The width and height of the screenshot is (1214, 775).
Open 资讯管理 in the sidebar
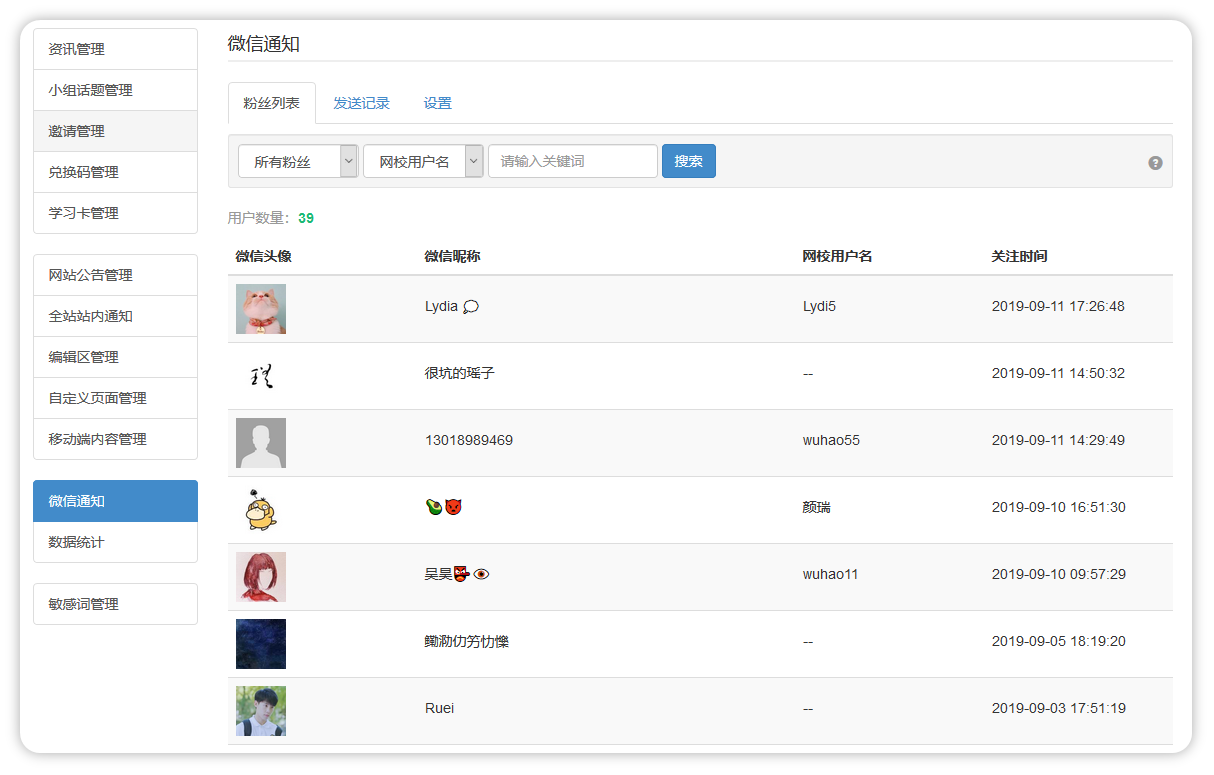coord(116,49)
